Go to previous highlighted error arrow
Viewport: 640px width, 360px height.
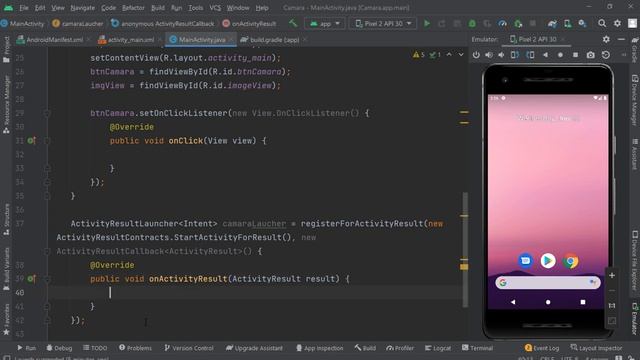click(449, 55)
